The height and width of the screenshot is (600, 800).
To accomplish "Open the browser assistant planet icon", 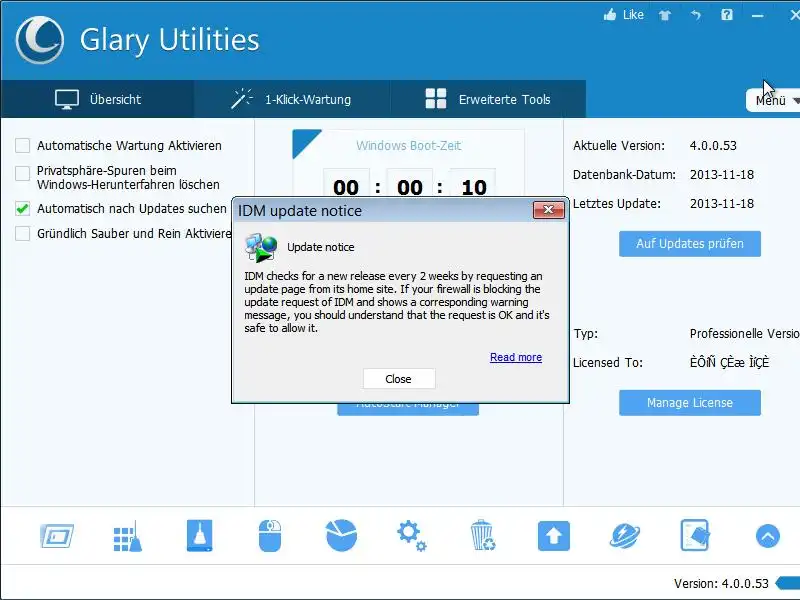I will (624, 536).
